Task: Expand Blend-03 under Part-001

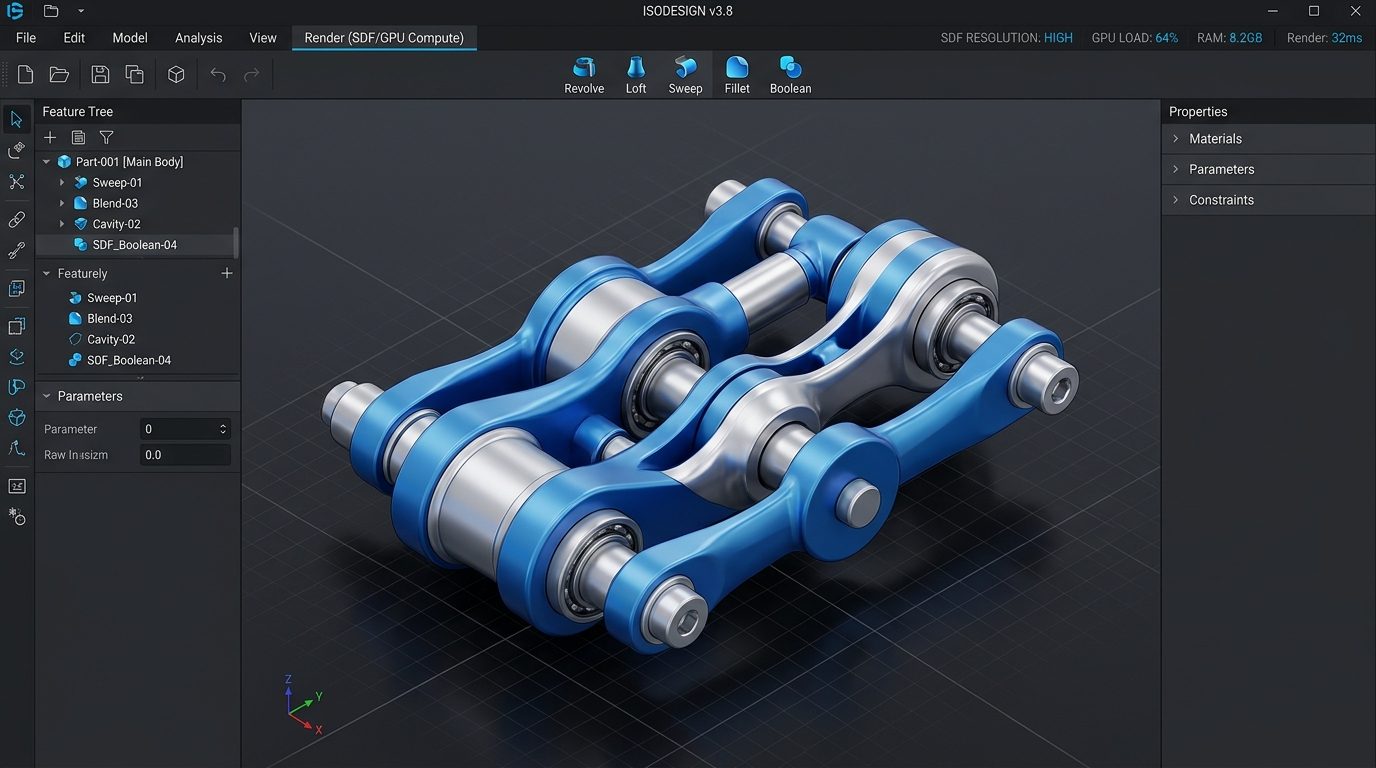Action: (62, 203)
